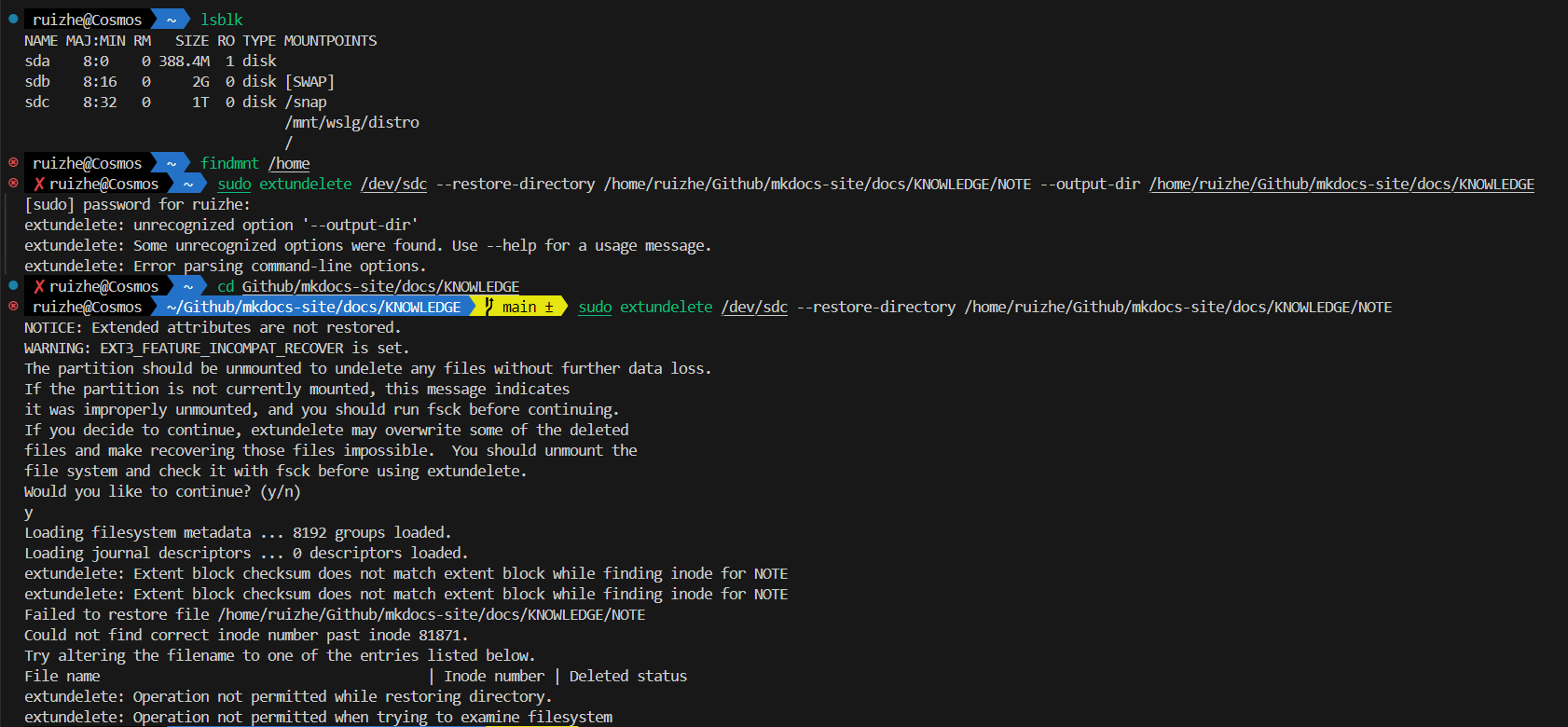The width and height of the screenshot is (1568, 727).
Task: Click underlined sudo in the last extundelete command
Action: coord(595,307)
